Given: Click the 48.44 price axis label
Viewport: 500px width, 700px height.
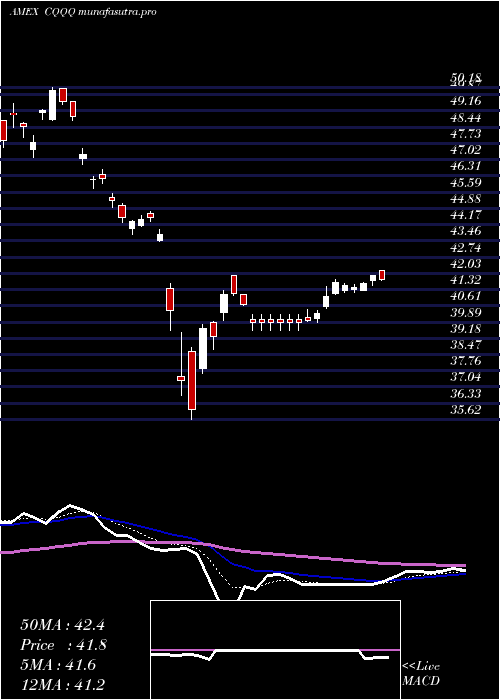Looking at the screenshot, I should 466,118.
